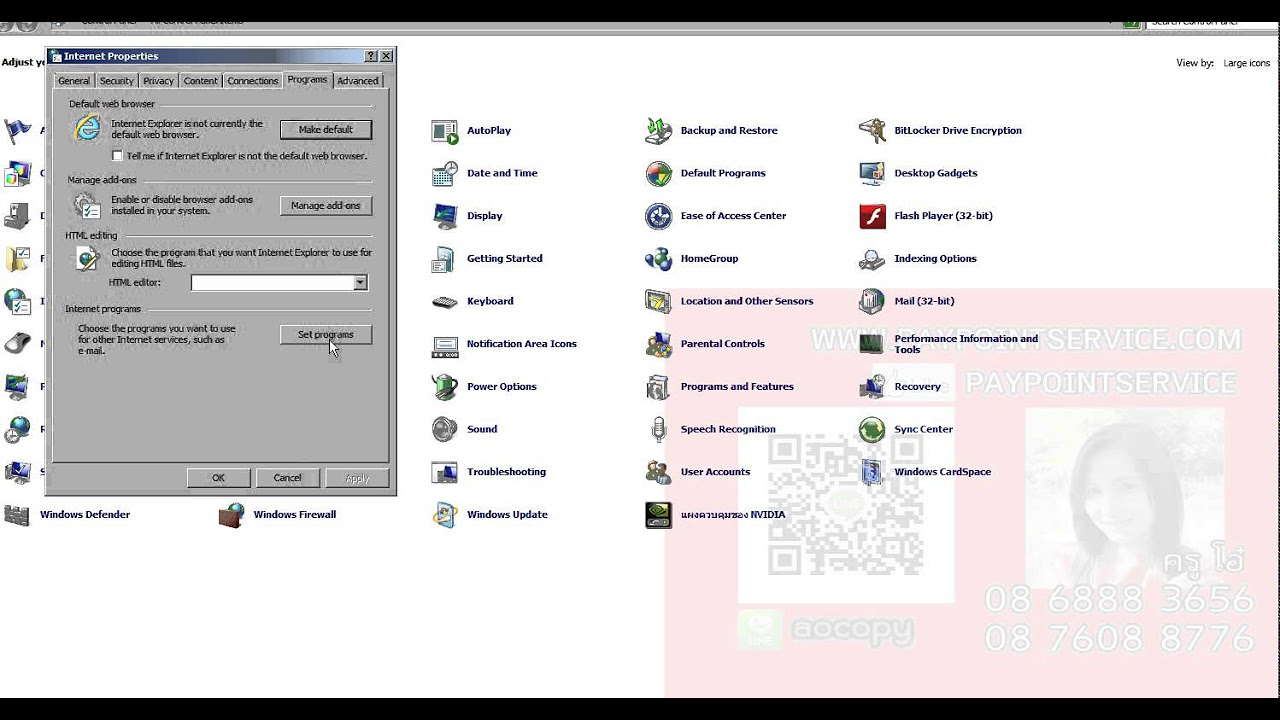
Task: Open the Getting Started icon
Action: coord(445,259)
